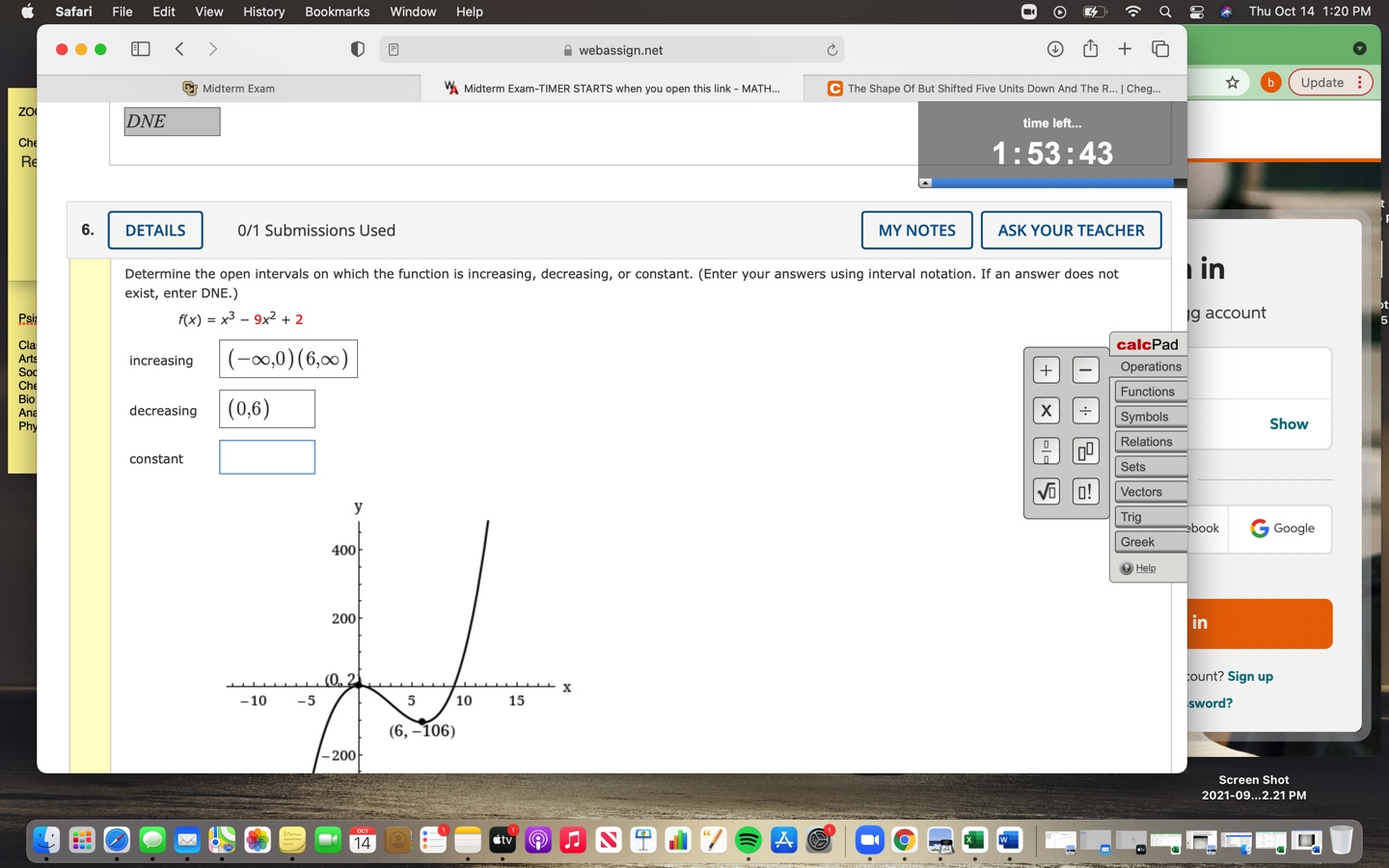This screenshot has width=1389, height=868.
Task: Bookmark page with Chrome star icon
Action: coord(1232,83)
